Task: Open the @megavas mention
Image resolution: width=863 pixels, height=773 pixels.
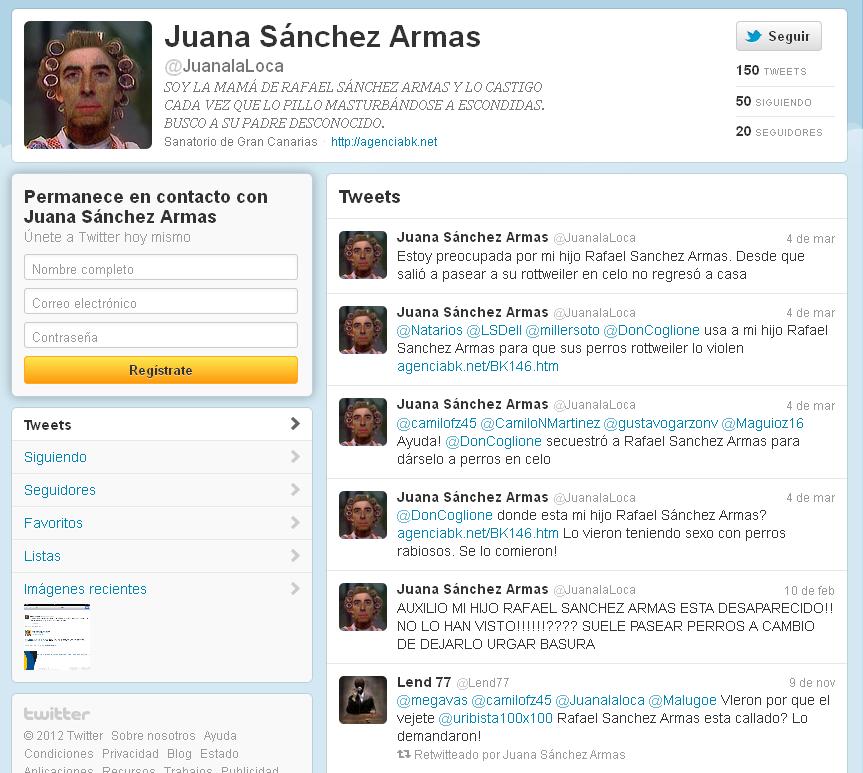Action: (432, 700)
